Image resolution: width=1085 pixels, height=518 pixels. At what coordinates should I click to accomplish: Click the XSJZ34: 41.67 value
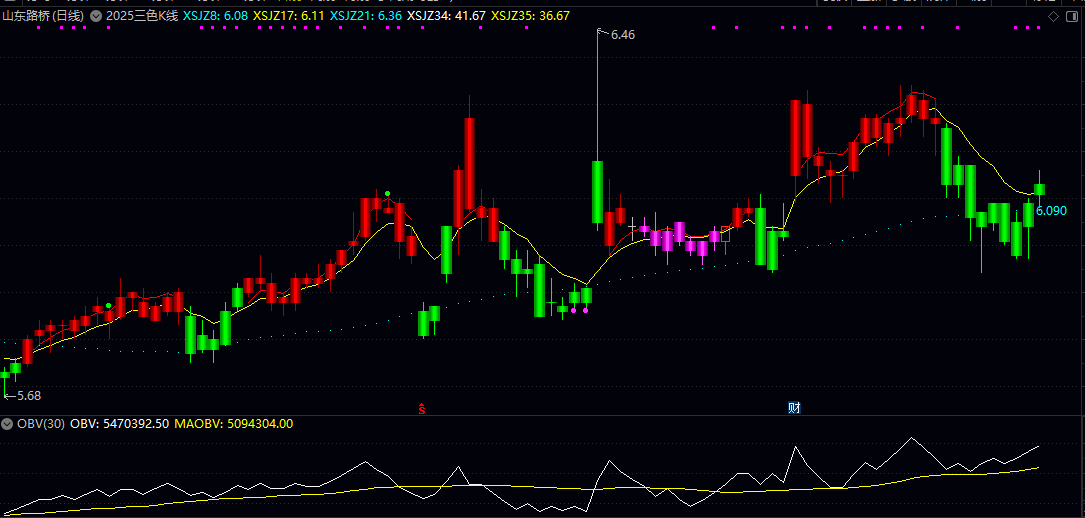point(446,15)
